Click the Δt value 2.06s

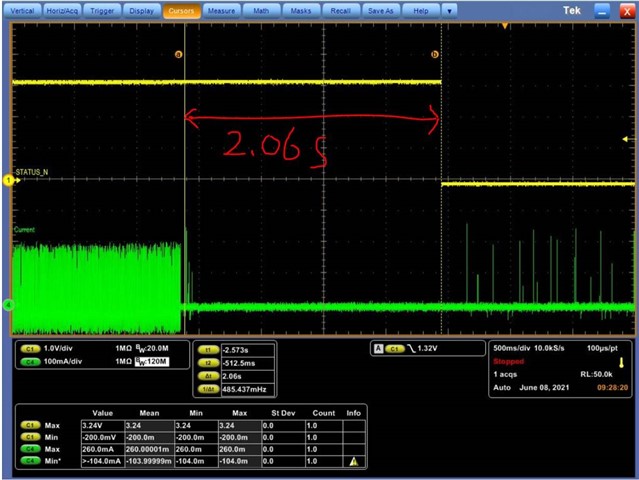[x=248, y=376]
